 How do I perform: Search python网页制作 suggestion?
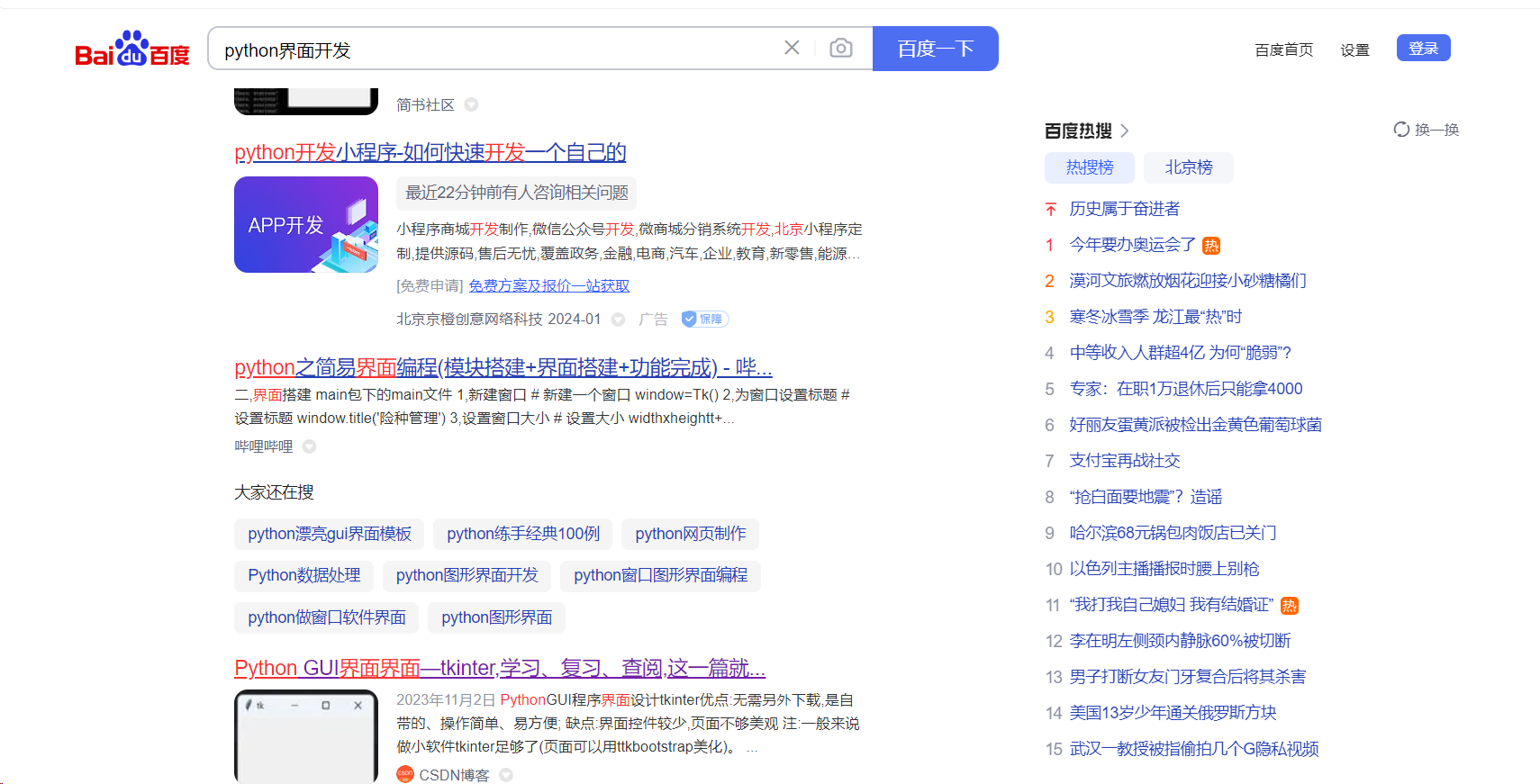tap(691, 534)
